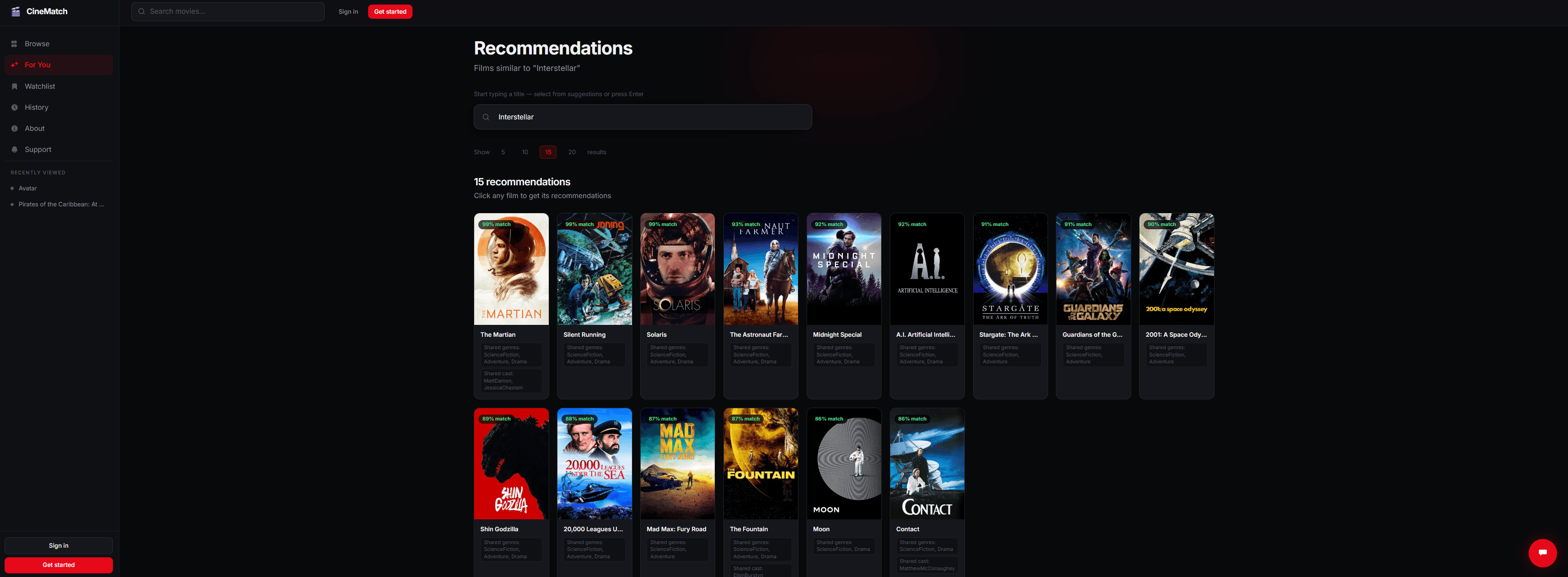Open 2001: A Space Odyssey poster
1568x577 pixels.
(x=1176, y=269)
